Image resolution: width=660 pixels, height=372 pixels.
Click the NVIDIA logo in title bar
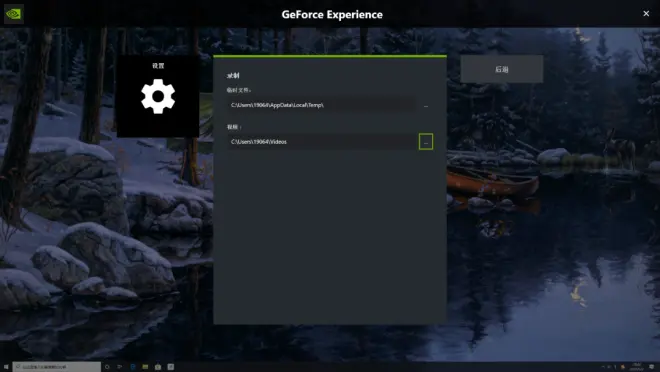13,13
